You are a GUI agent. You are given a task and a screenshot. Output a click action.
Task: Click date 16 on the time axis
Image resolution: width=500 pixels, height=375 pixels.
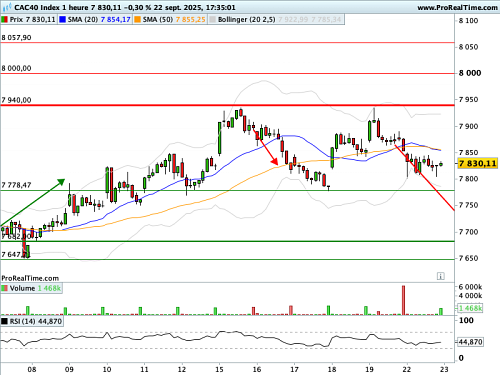[257, 369]
